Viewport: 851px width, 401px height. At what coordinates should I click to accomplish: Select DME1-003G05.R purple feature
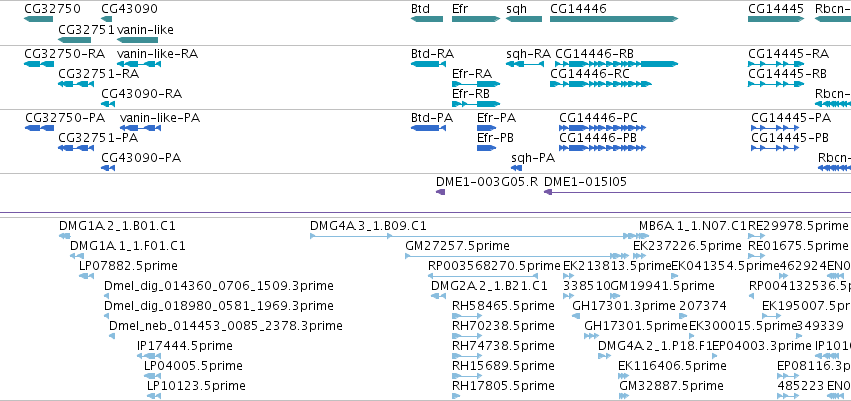coord(441,192)
